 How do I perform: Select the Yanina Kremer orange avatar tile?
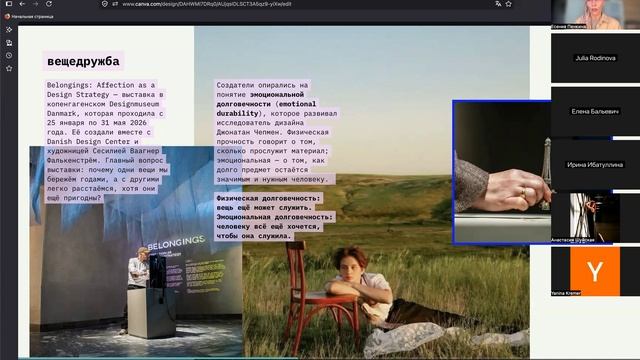point(596,271)
